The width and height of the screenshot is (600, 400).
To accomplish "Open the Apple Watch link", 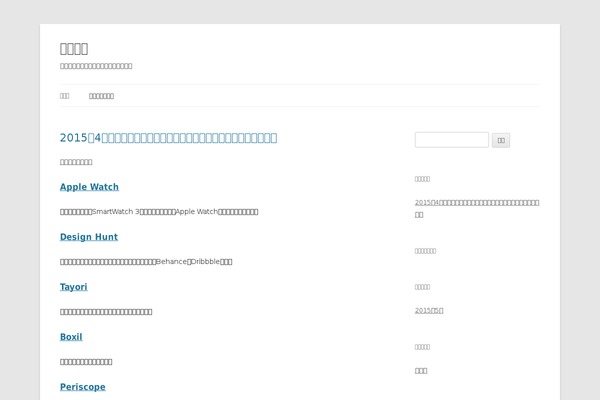I will pos(89,187).
